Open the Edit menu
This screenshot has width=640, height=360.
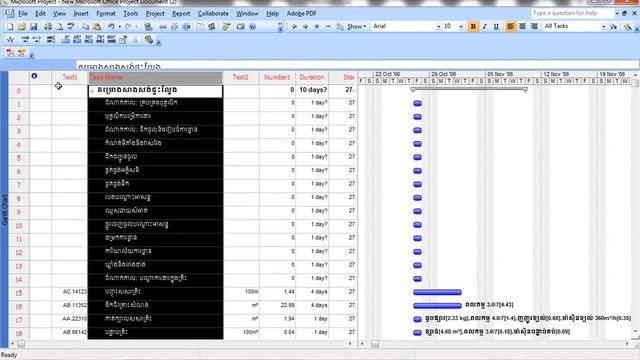40,13
